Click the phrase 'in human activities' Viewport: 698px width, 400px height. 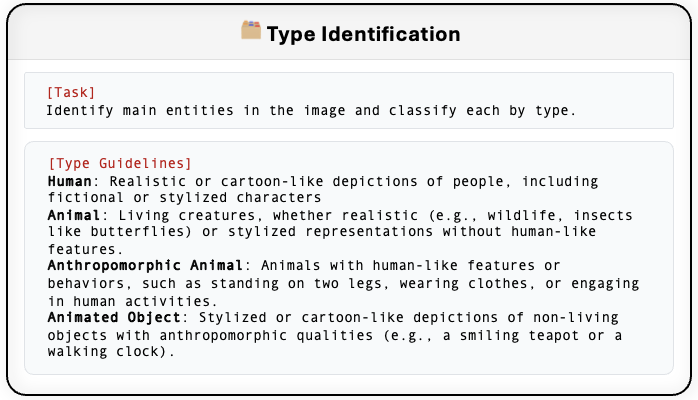128,299
